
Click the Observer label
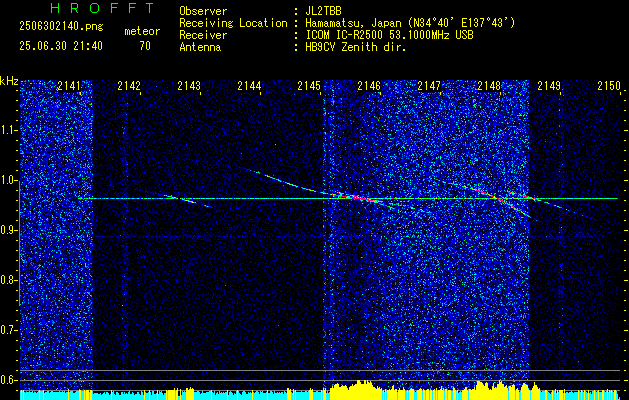203,11
